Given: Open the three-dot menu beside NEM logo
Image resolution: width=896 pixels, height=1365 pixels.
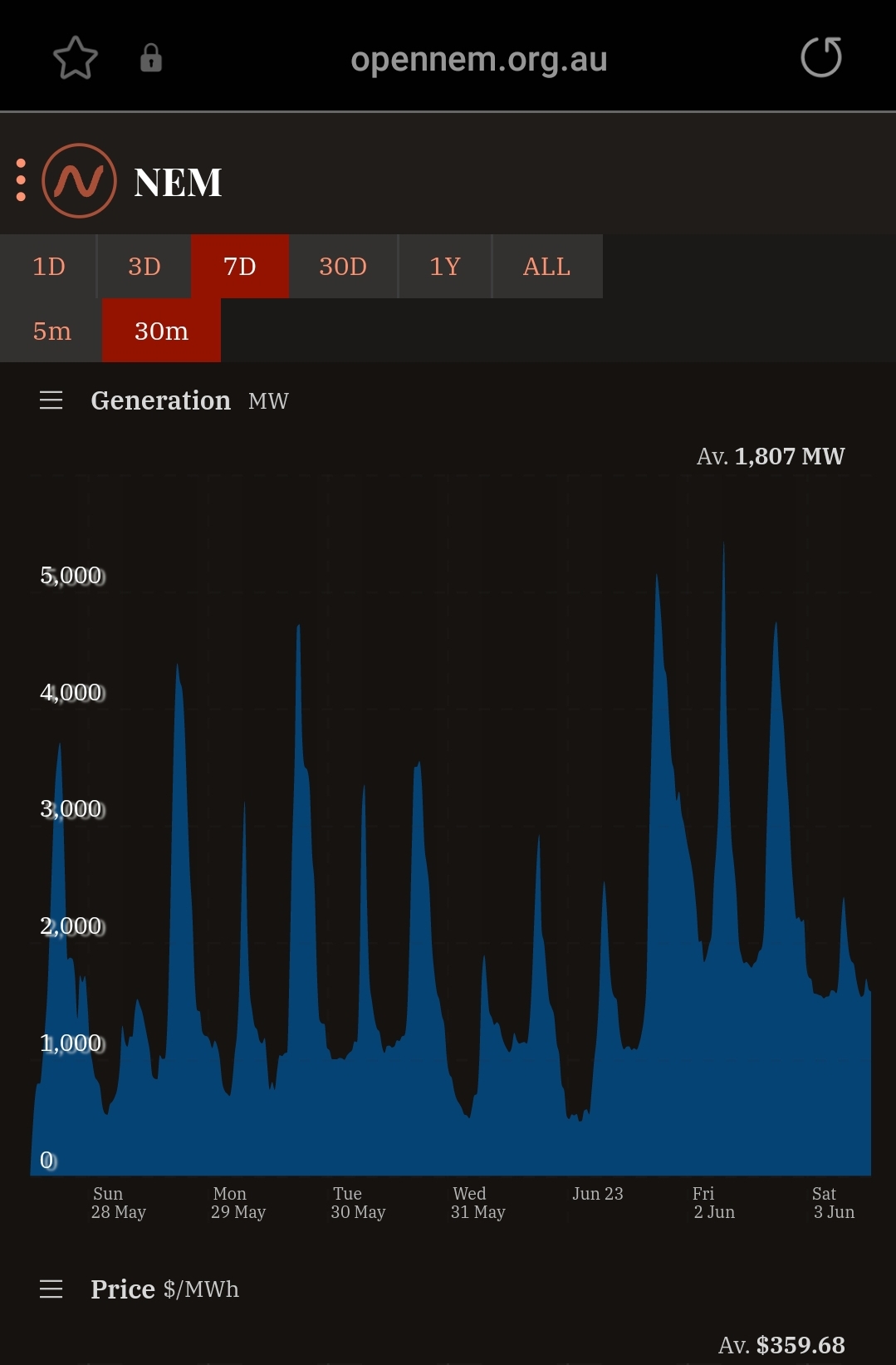Looking at the screenshot, I should coord(21,180).
